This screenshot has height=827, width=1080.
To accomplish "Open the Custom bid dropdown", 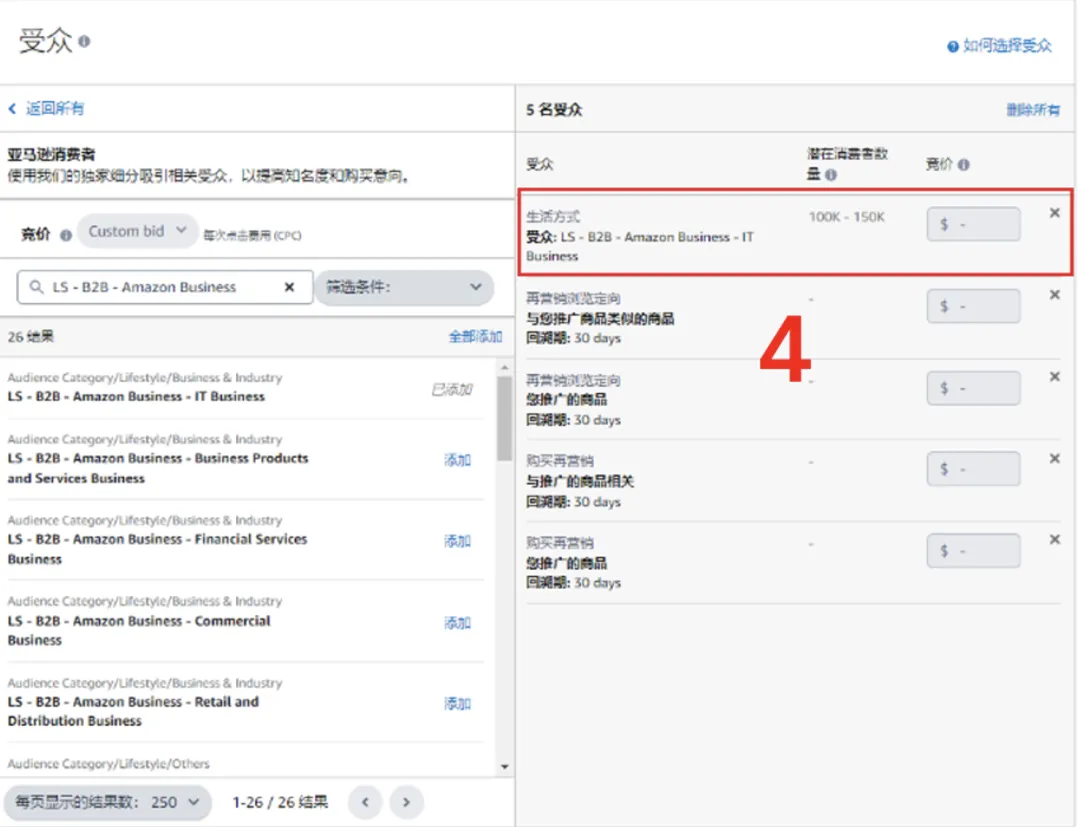I will click(137, 231).
